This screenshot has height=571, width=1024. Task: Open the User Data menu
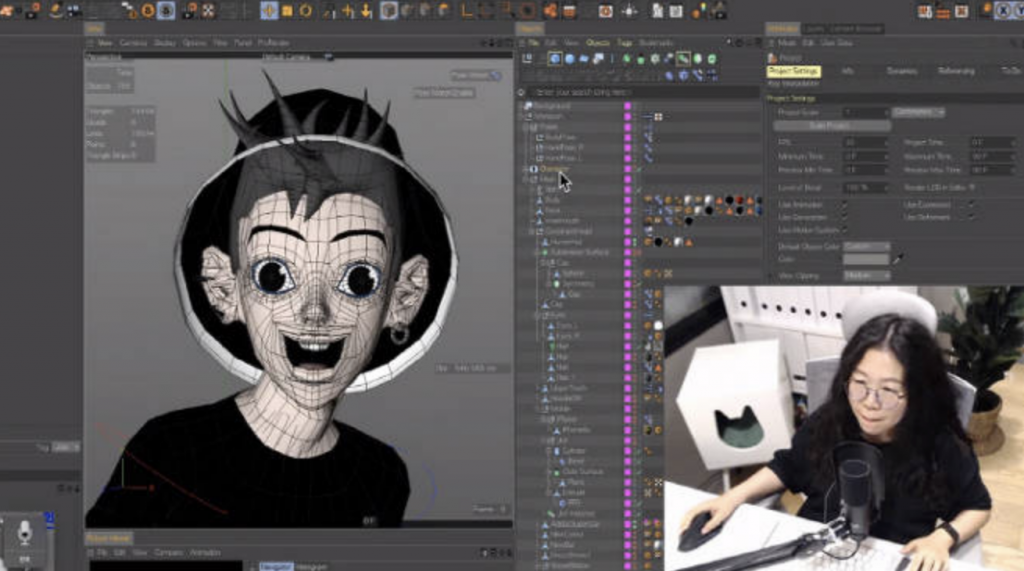point(837,42)
